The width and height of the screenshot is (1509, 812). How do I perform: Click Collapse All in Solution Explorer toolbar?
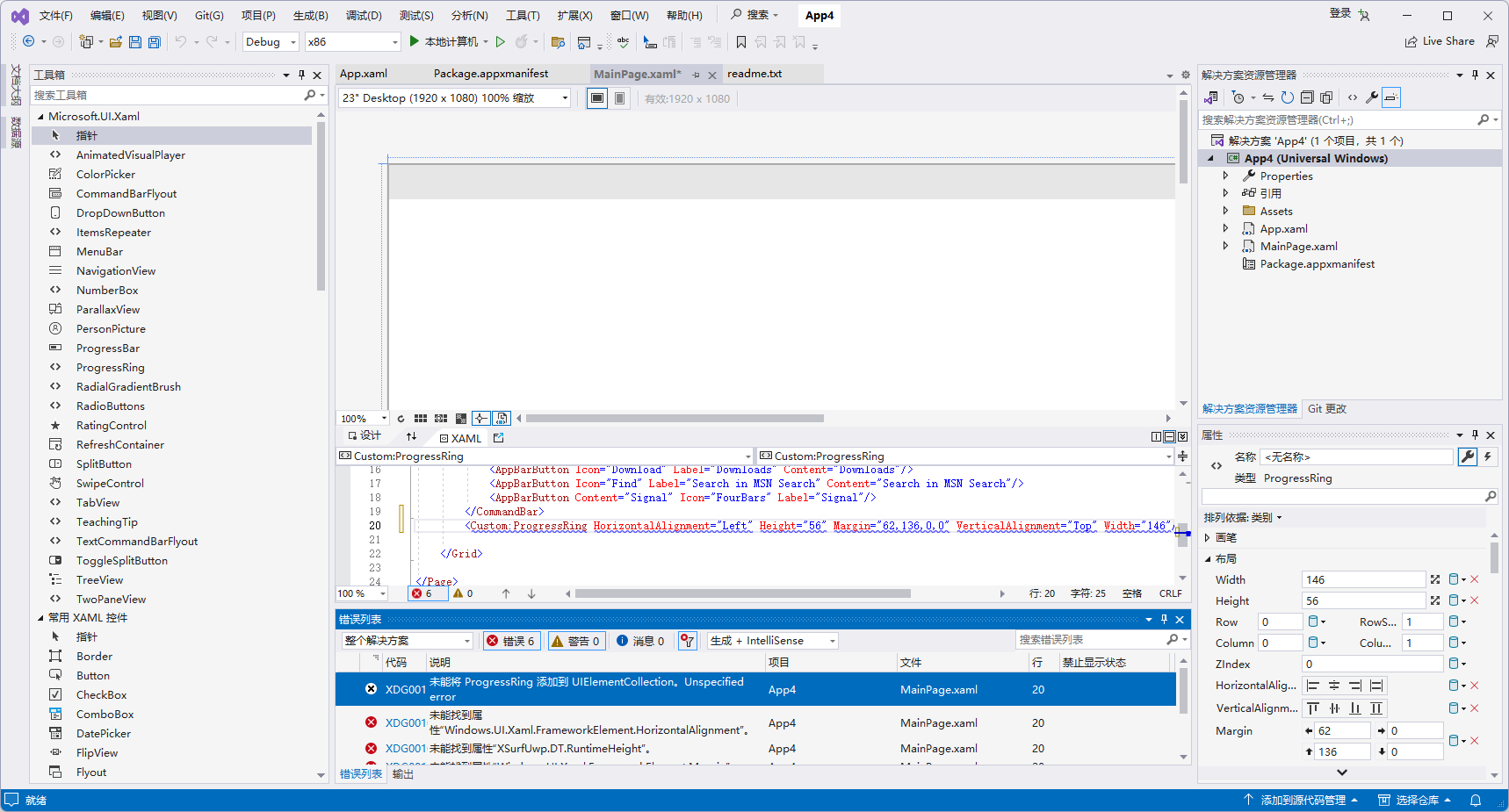tap(1307, 97)
